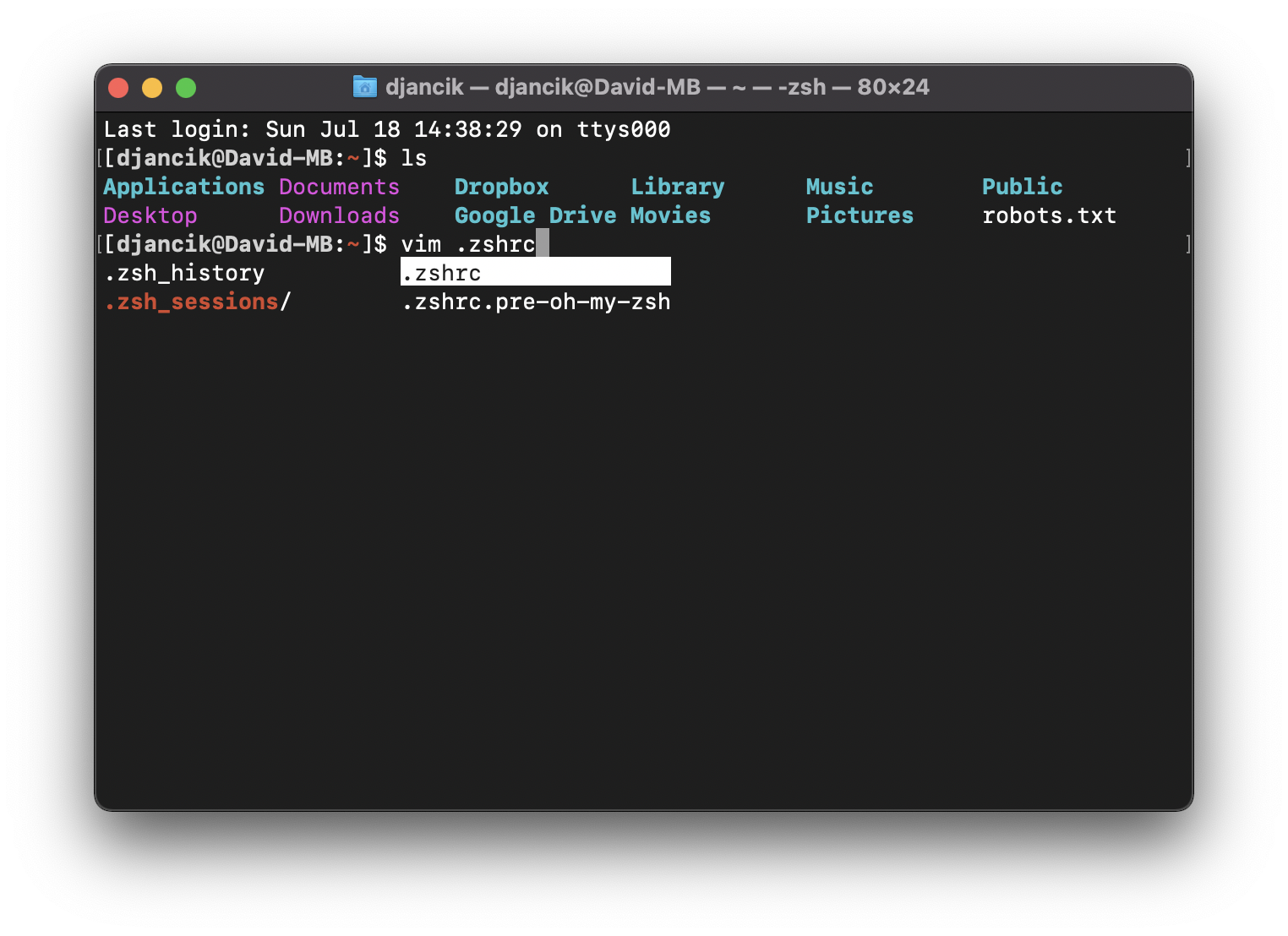Click the Public directory name

pos(1023,187)
